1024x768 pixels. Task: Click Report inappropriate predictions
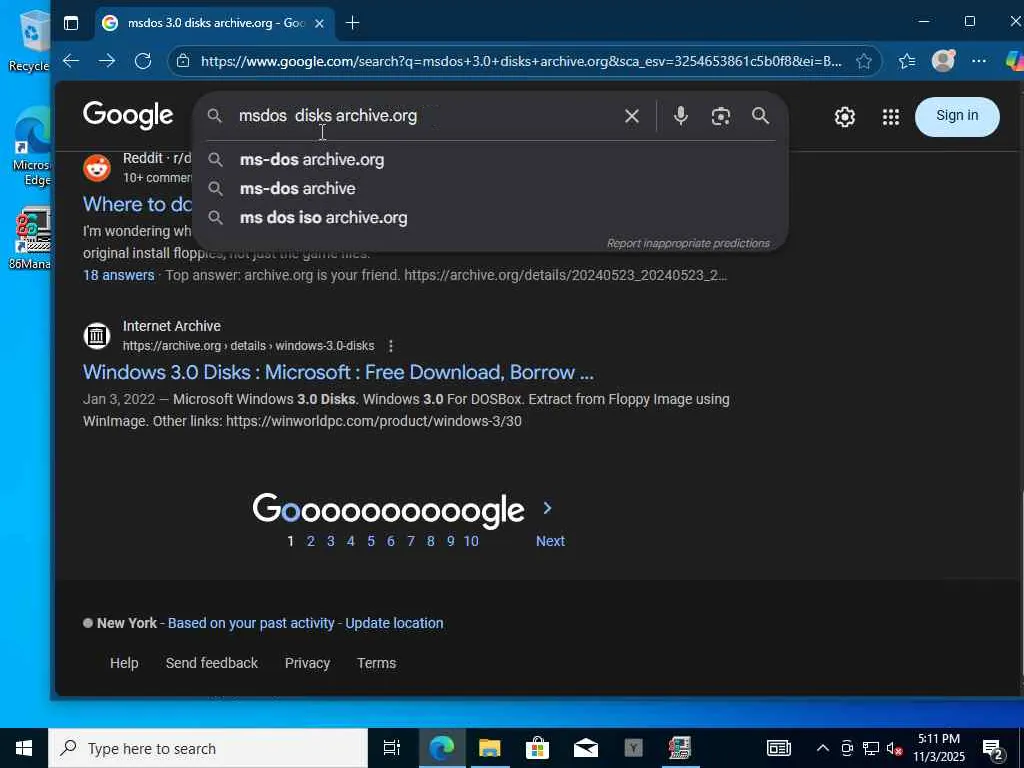(688, 243)
